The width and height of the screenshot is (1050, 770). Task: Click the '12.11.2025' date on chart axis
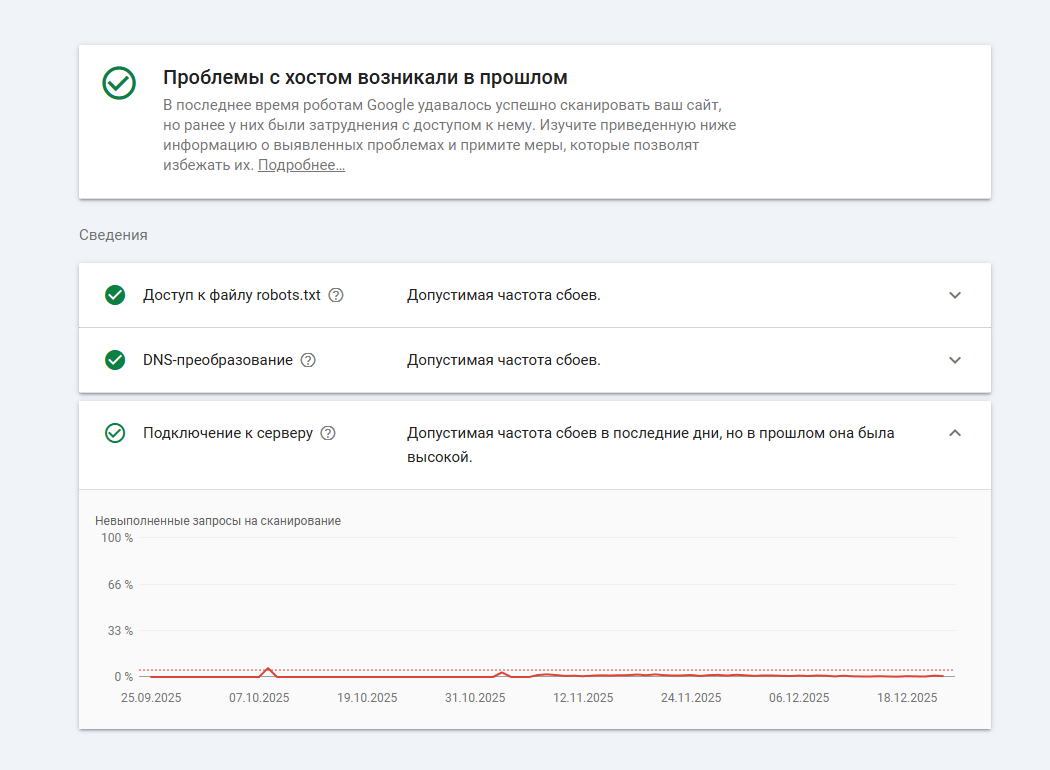(583, 698)
